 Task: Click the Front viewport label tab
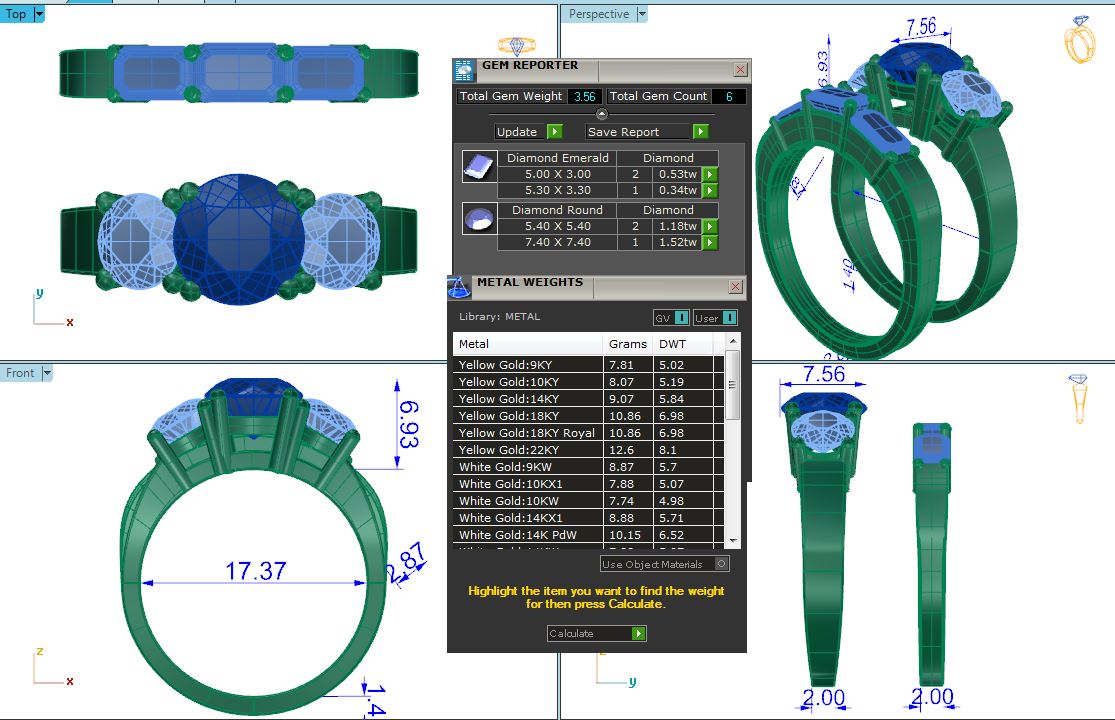(x=20, y=373)
